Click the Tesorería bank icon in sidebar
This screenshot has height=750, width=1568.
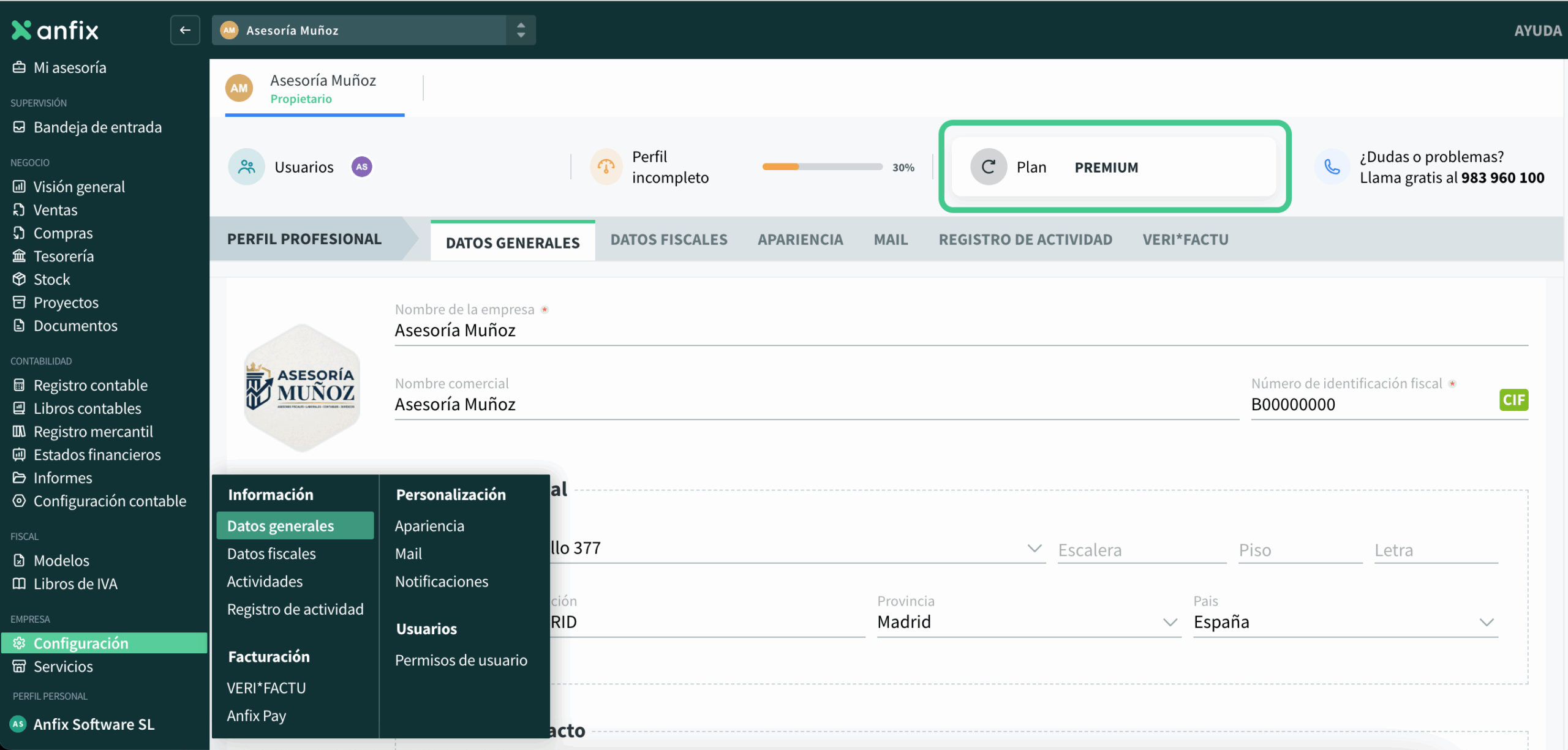pyautogui.click(x=19, y=256)
